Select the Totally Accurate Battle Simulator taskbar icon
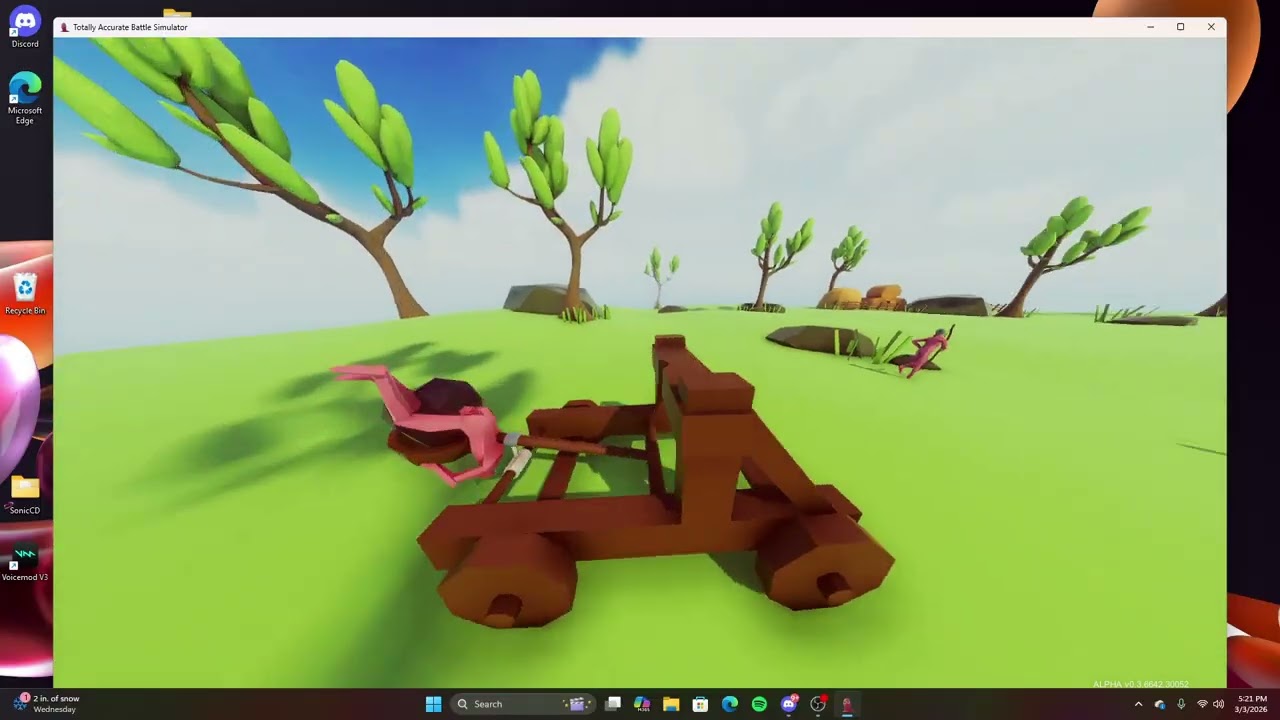 click(x=847, y=704)
